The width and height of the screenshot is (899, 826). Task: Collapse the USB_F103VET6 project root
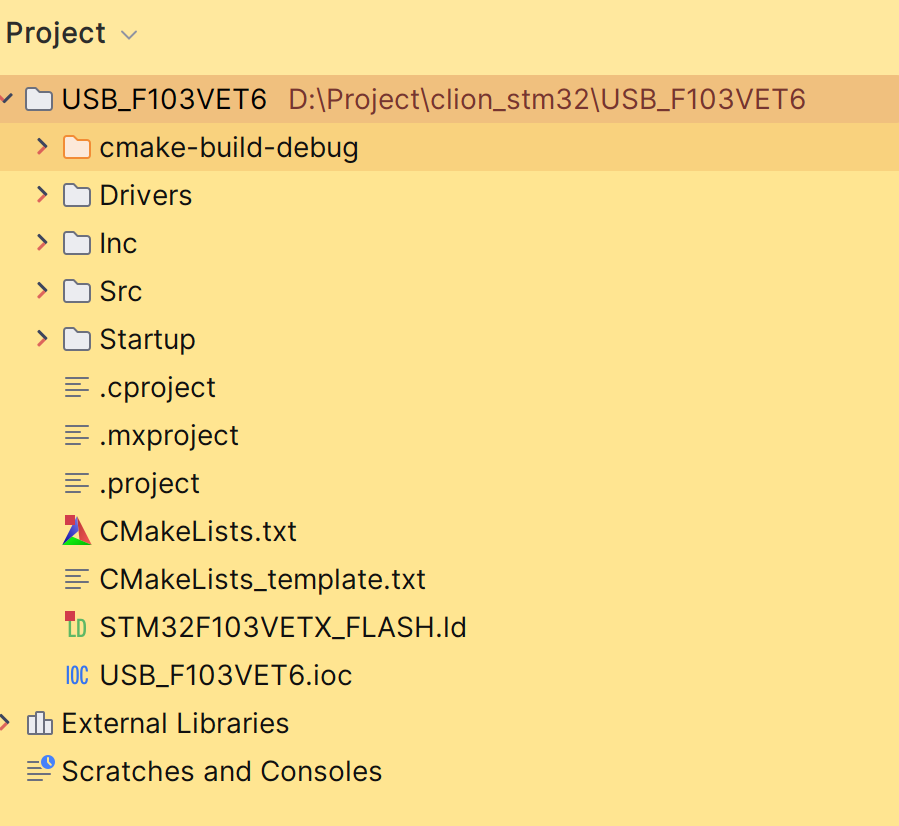(6, 99)
